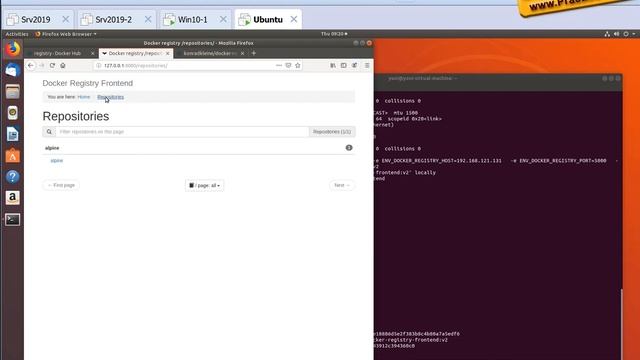Open the Firefox Web Browser app menu
The image size is (640, 360).
click(x=66, y=34)
